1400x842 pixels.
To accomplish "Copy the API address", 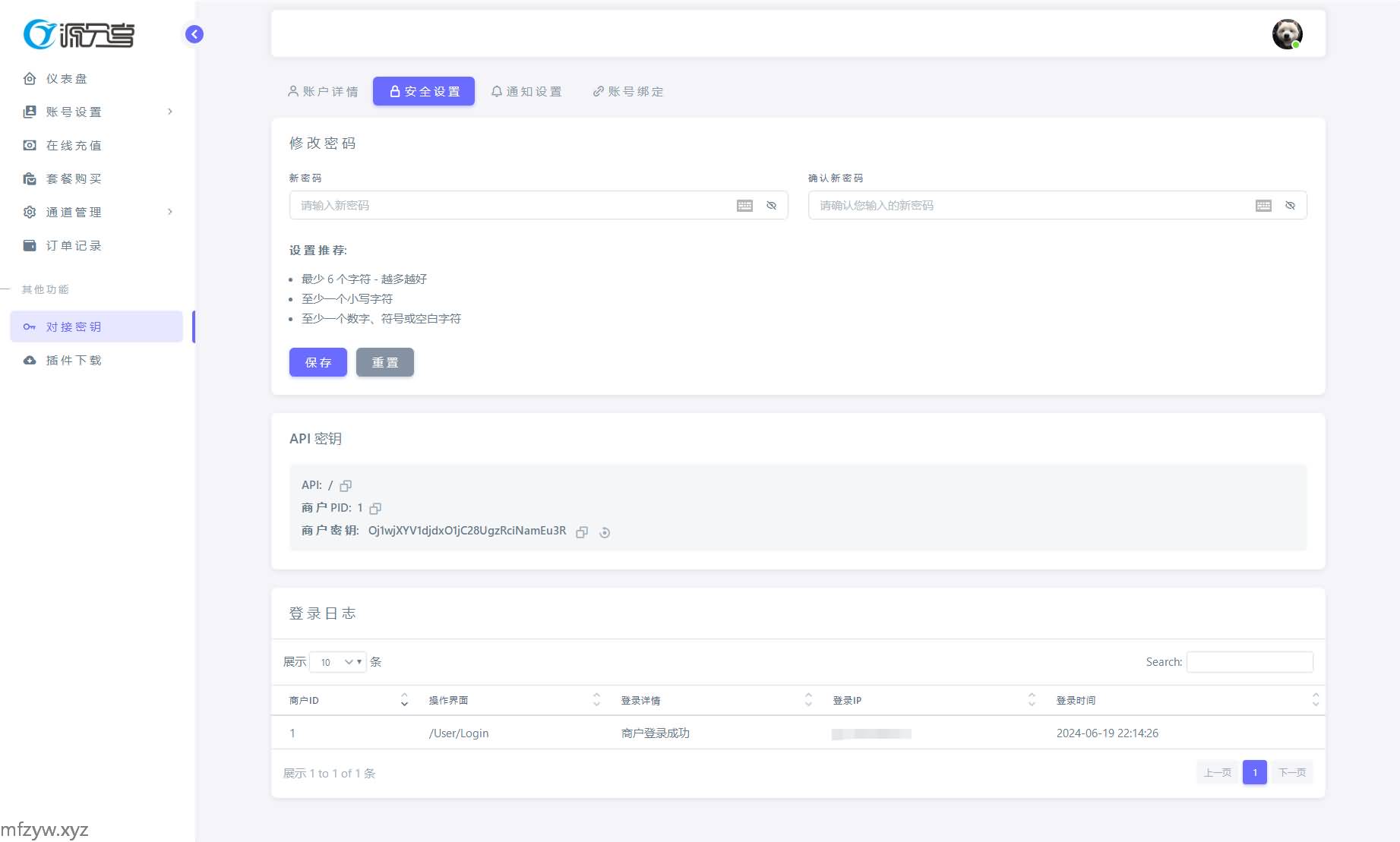I will 346,486.
